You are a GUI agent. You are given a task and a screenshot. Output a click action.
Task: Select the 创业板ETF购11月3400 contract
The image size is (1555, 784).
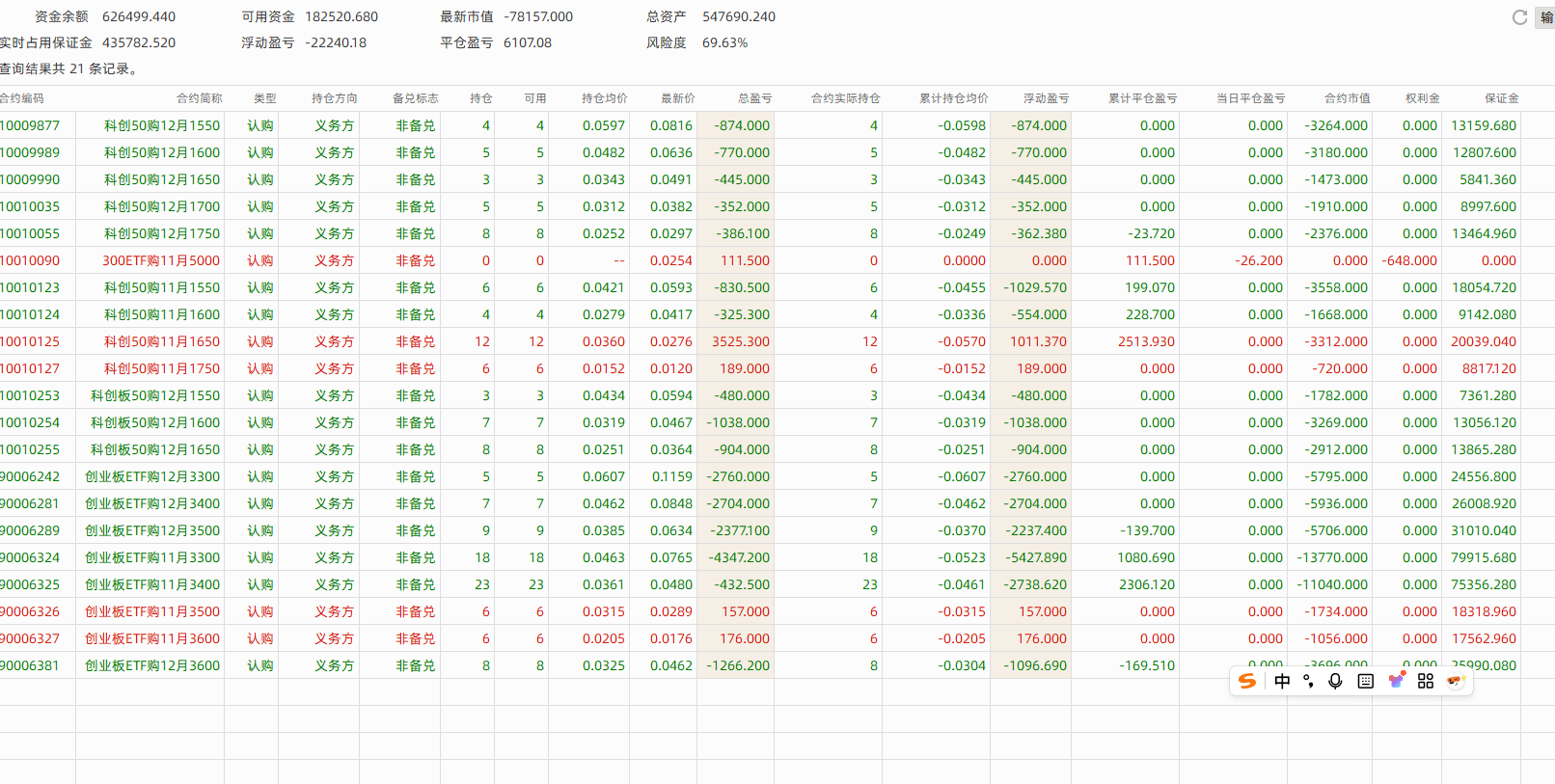tap(152, 584)
